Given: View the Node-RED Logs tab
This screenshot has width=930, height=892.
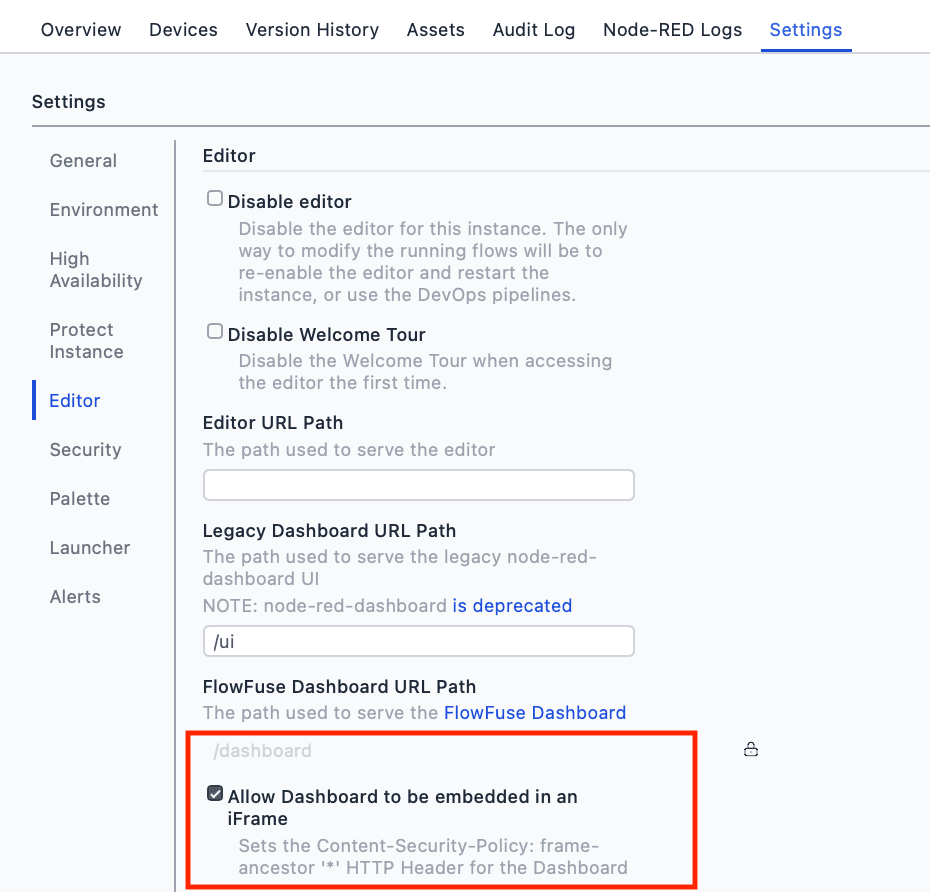Looking at the screenshot, I should click(x=672, y=30).
